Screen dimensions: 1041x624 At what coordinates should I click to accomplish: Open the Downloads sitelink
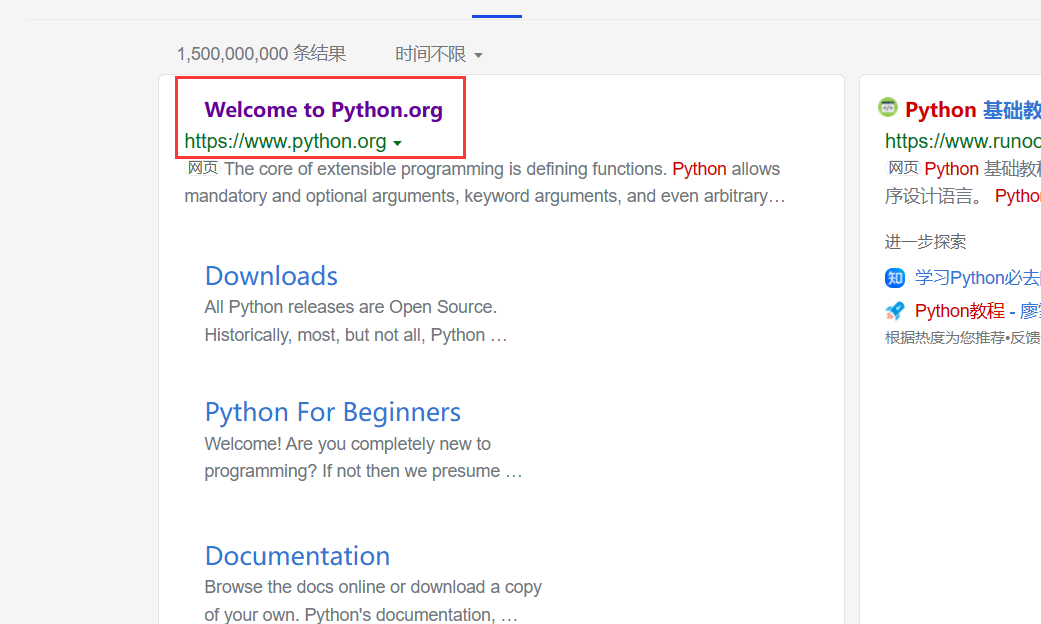[271, 276]
